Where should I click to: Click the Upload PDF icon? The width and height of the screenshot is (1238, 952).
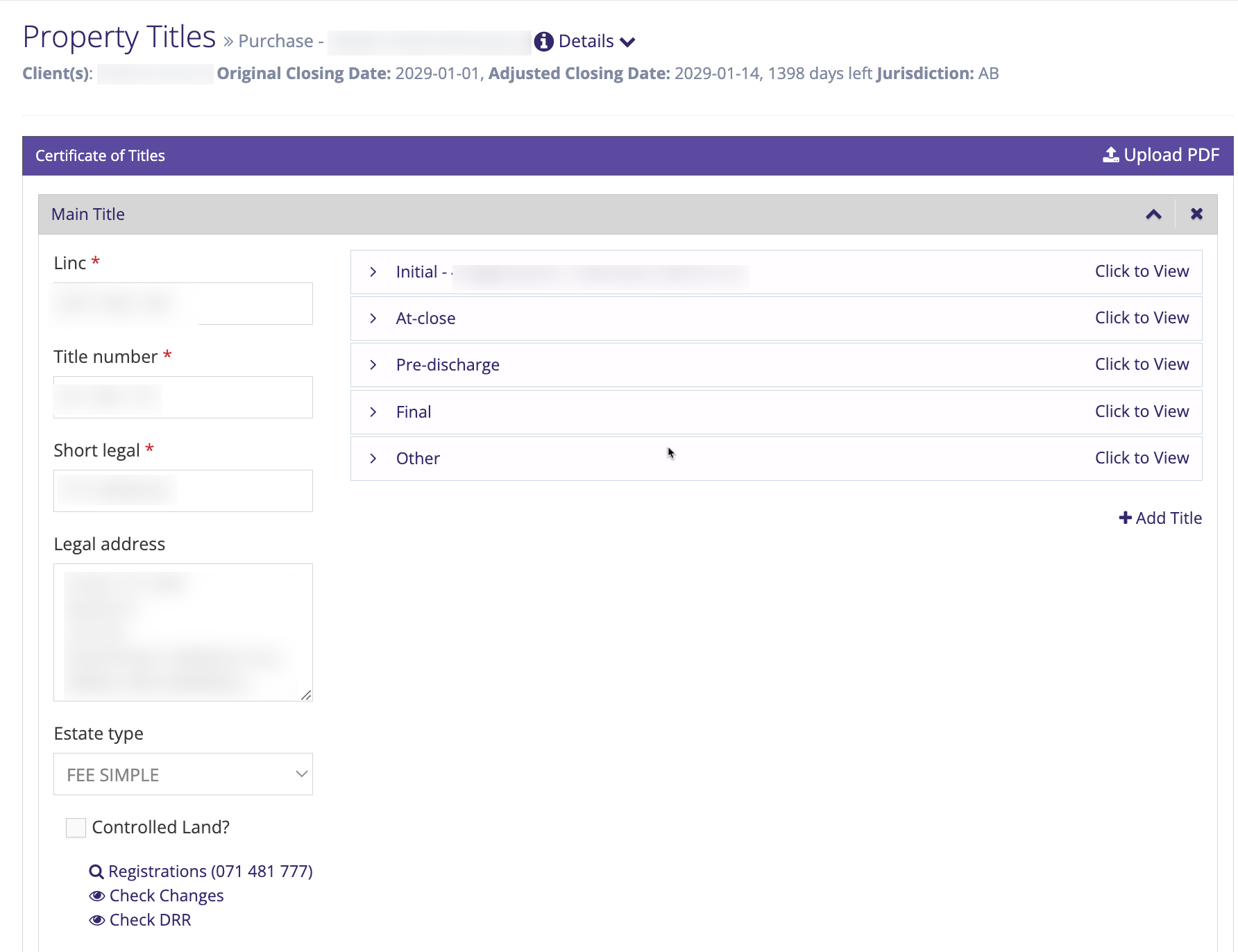click(1110, 155)
